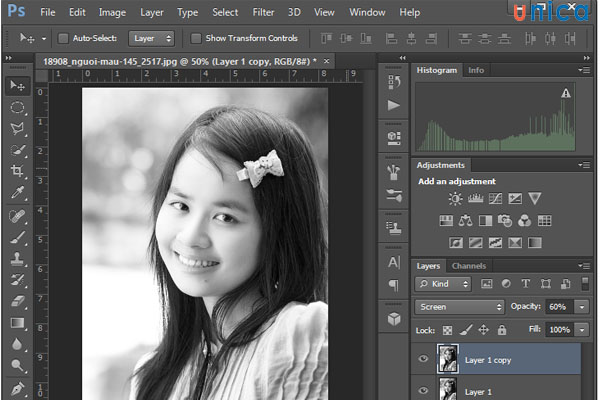This screenshot has height=400, width=600.
Task: Add a Brightness/Contrast adjustment
Action: [x=455, y=198]
